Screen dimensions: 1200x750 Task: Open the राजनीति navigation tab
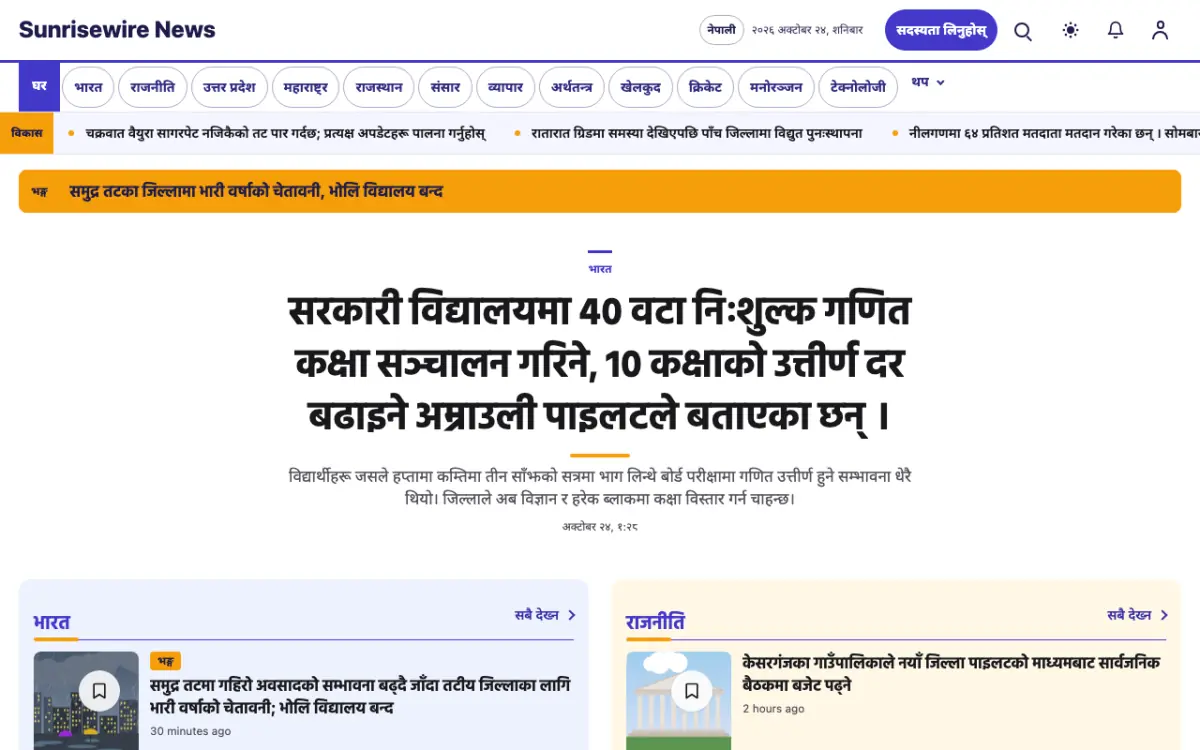pyautogui.click(x=152, y=87)
